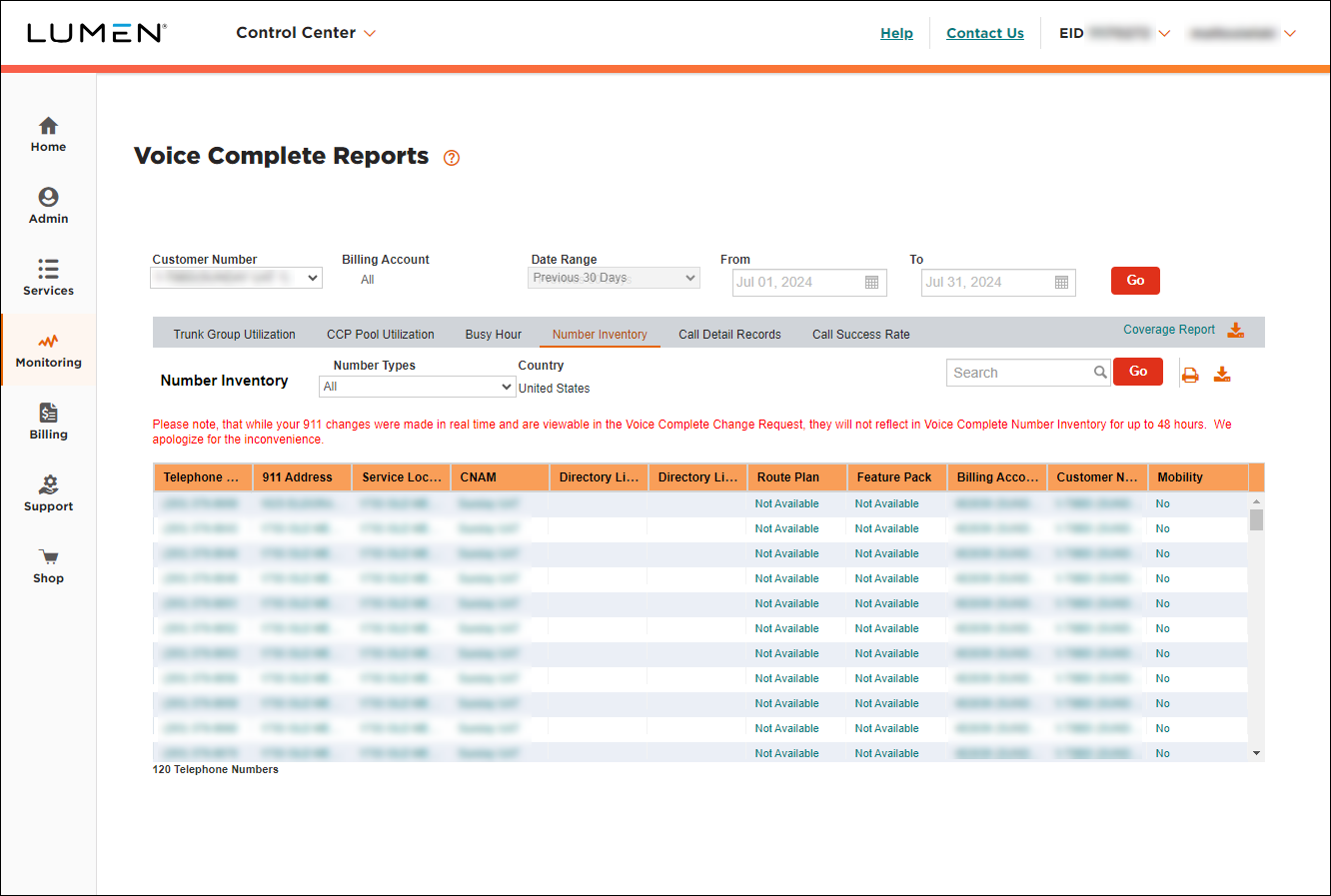Viewport: 1331px width, 896px height.
Task: Select the Monitoring sidebar icon
Action: pyautogui.click(x=48, y=350)
